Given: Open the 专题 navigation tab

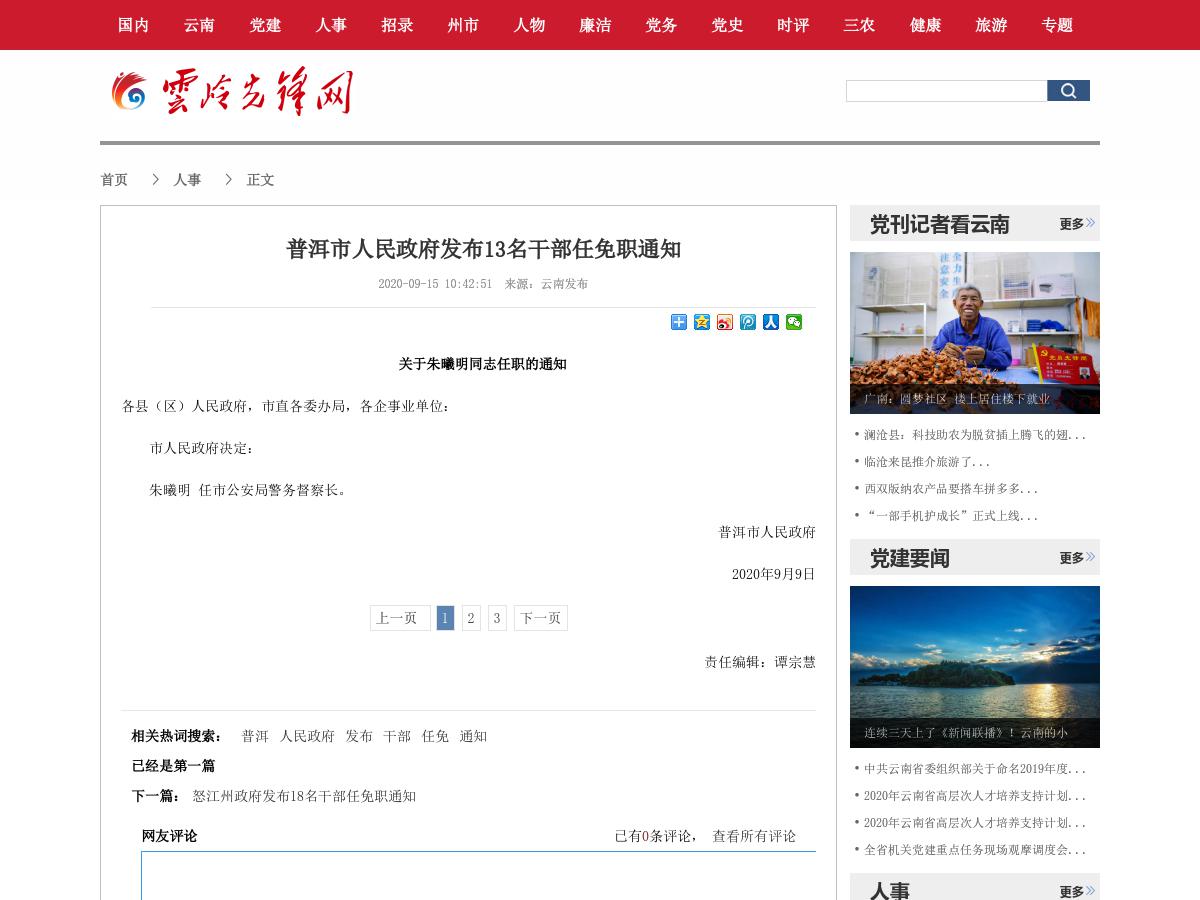Looking at the screenshot, I should [x=1057, y=25].
